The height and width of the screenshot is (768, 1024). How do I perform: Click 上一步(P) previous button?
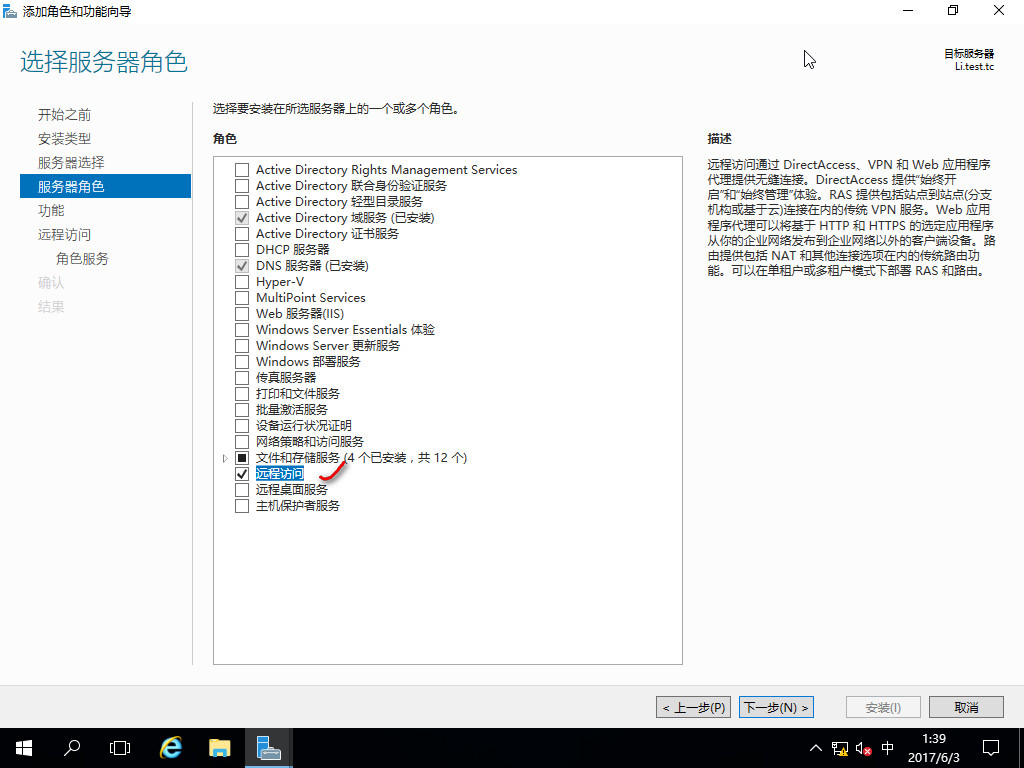(x=694, y=707)
